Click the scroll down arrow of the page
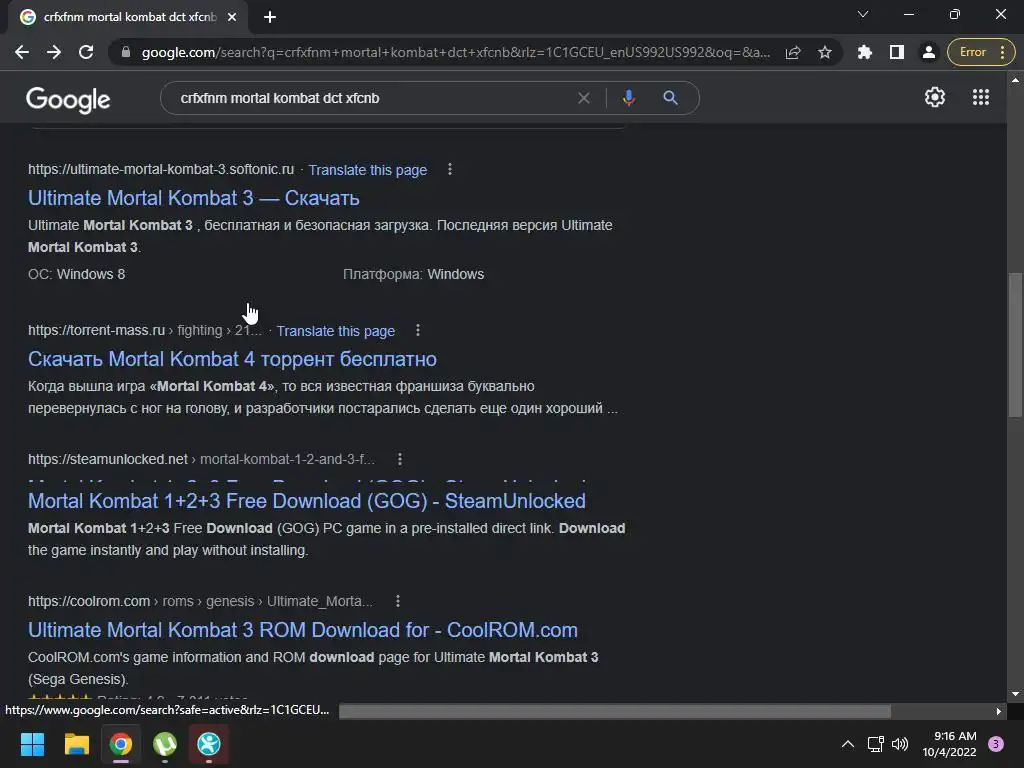1024x768 pixels. [1015, 694]
